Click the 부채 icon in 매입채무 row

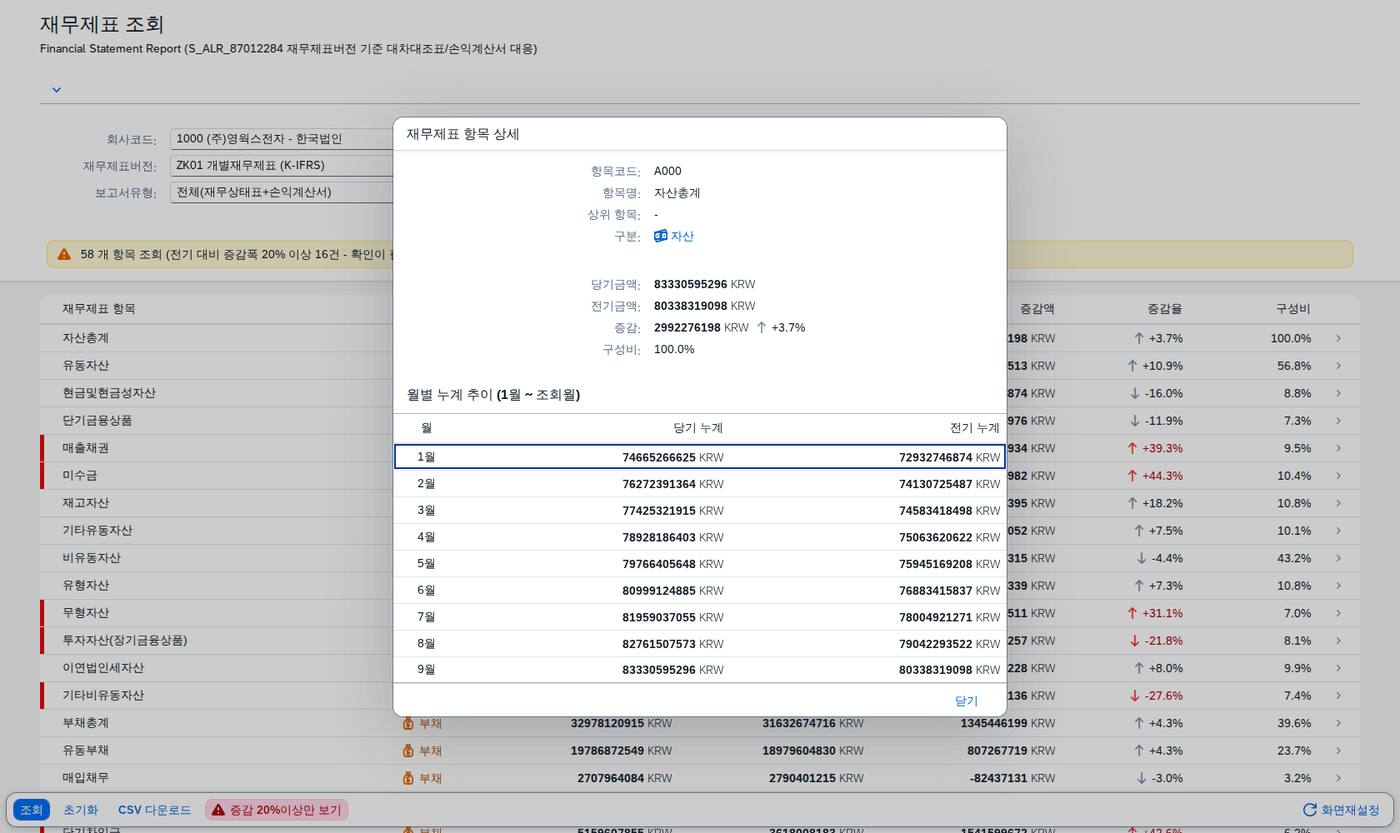pos(408,778)
